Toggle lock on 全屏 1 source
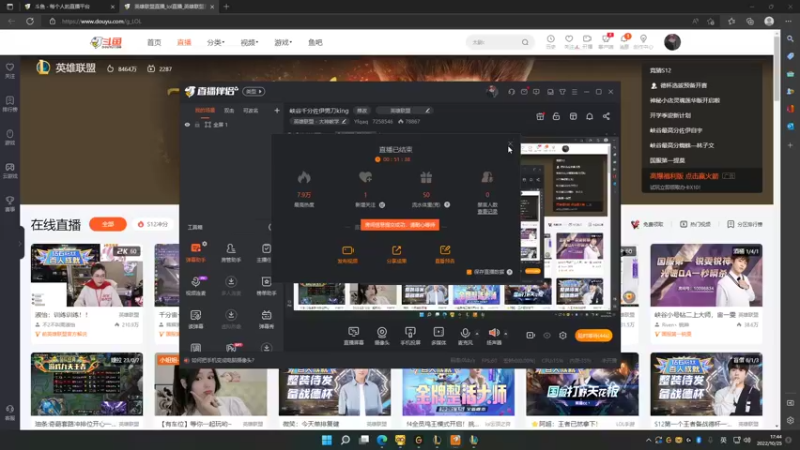Viewport: 800px width, 450px height. 197,124
